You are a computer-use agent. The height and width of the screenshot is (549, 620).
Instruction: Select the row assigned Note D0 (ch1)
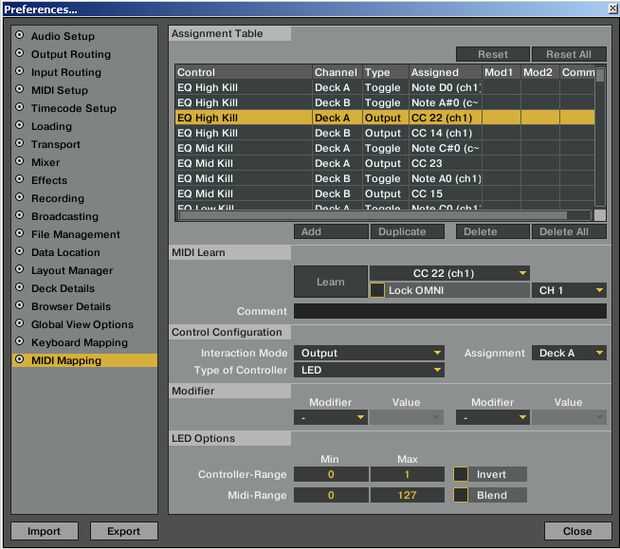(x=385, y=87)
